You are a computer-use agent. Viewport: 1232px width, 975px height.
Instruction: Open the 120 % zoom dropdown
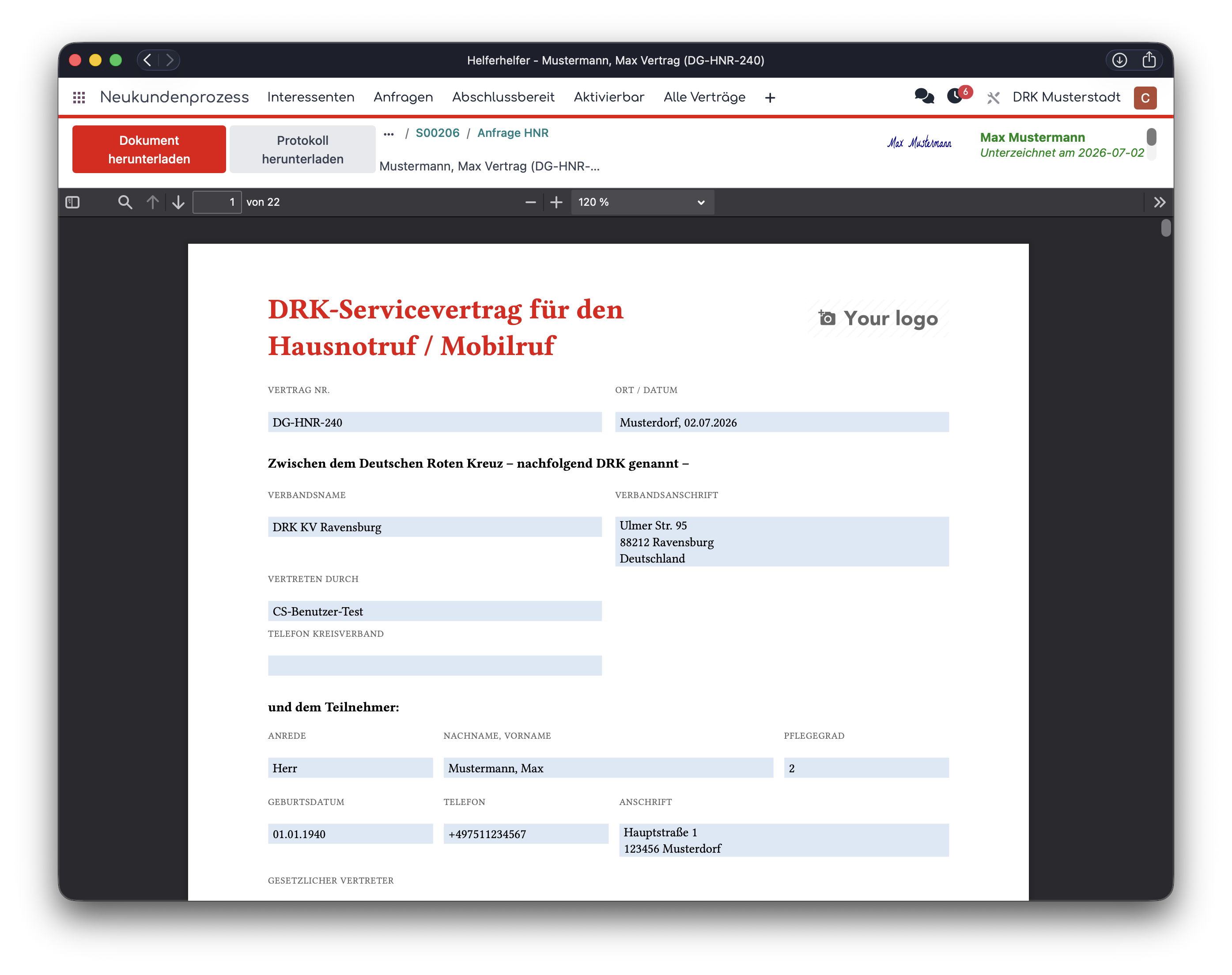click(642, 202)
